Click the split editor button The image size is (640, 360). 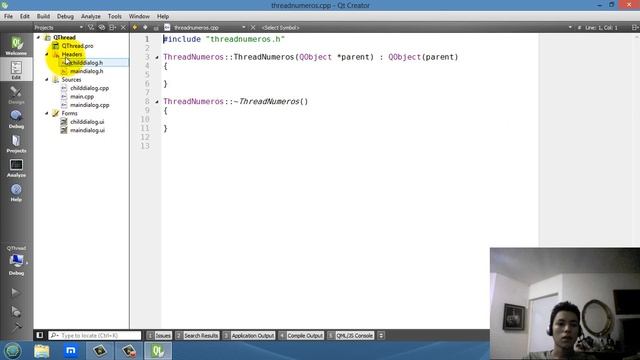[635, 27]
